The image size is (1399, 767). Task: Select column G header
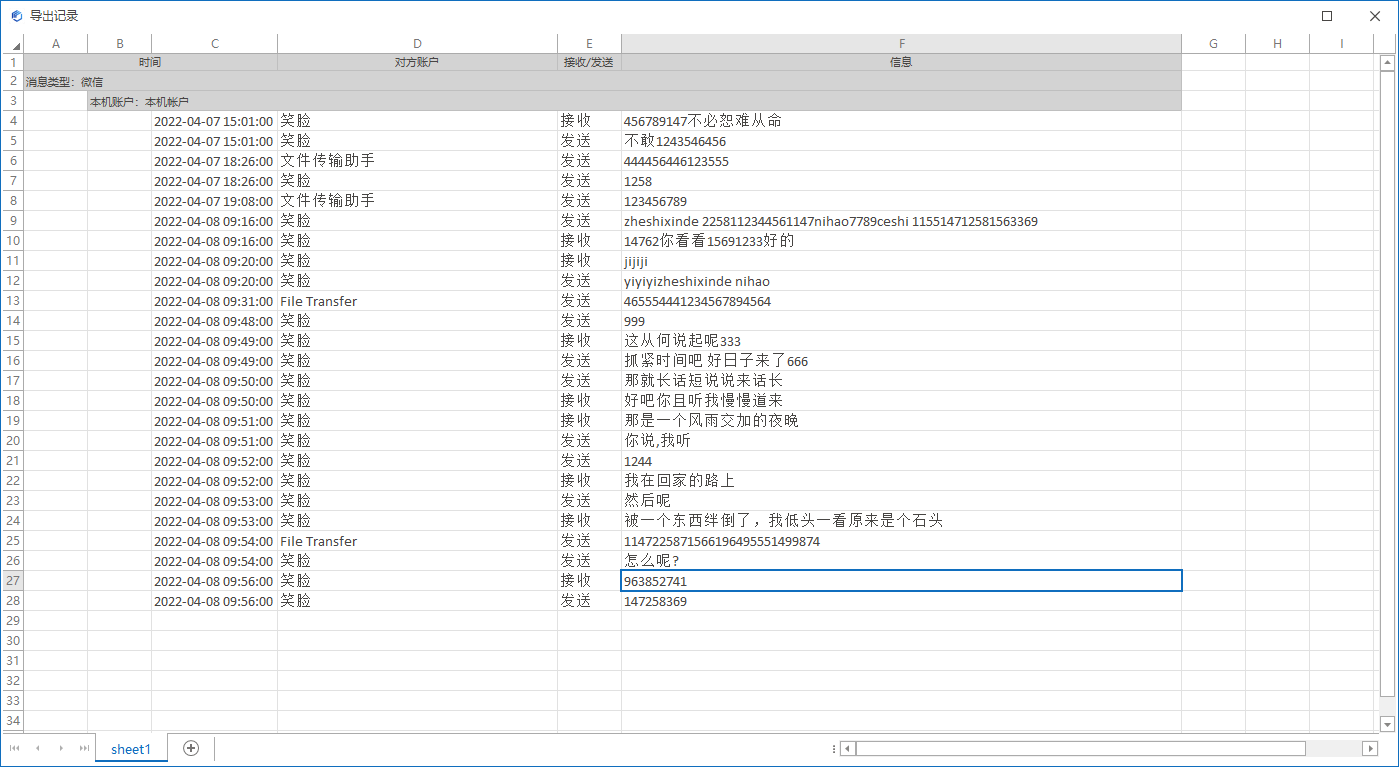coord(1214,44)
